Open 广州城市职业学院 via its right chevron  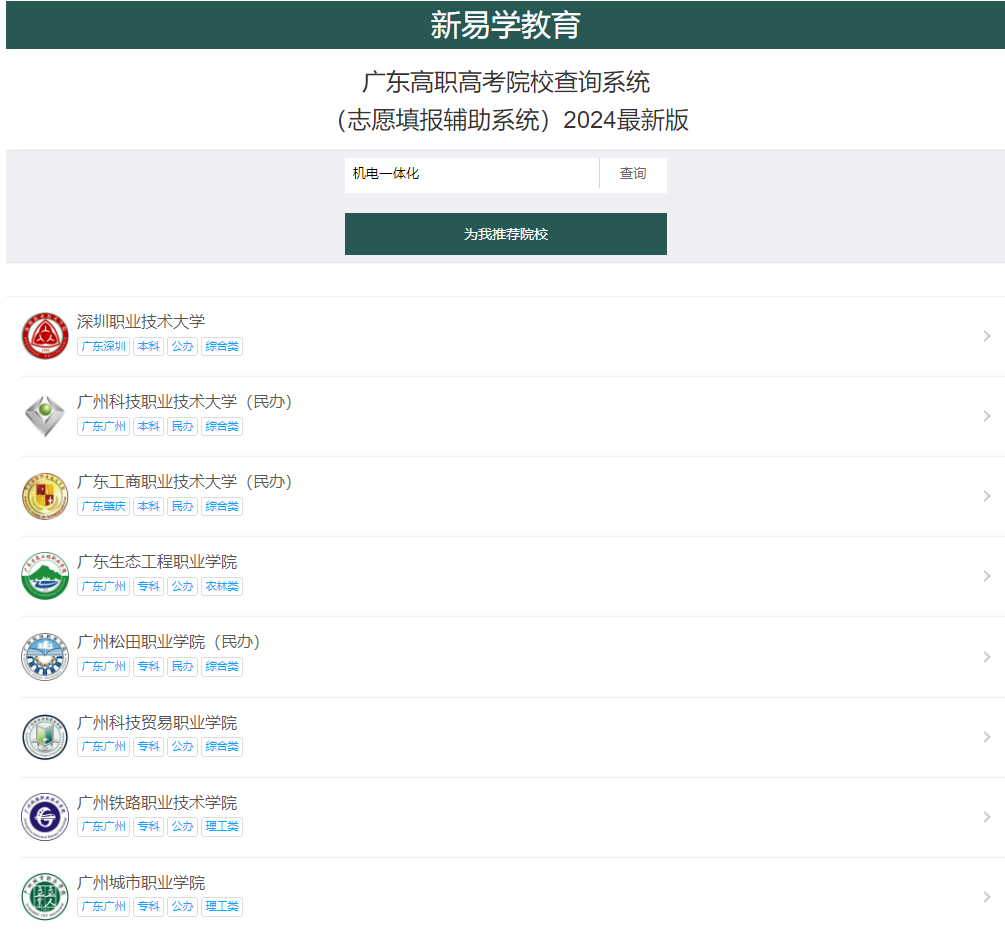987,897
